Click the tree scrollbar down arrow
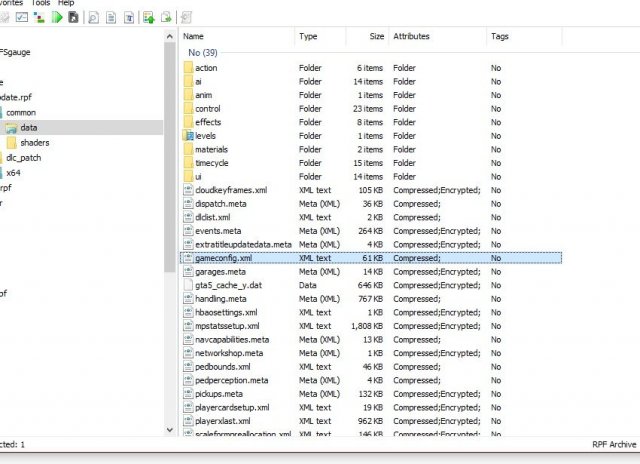Image resolution: width=640 pixels, height=464 pixels. point(170,429)
